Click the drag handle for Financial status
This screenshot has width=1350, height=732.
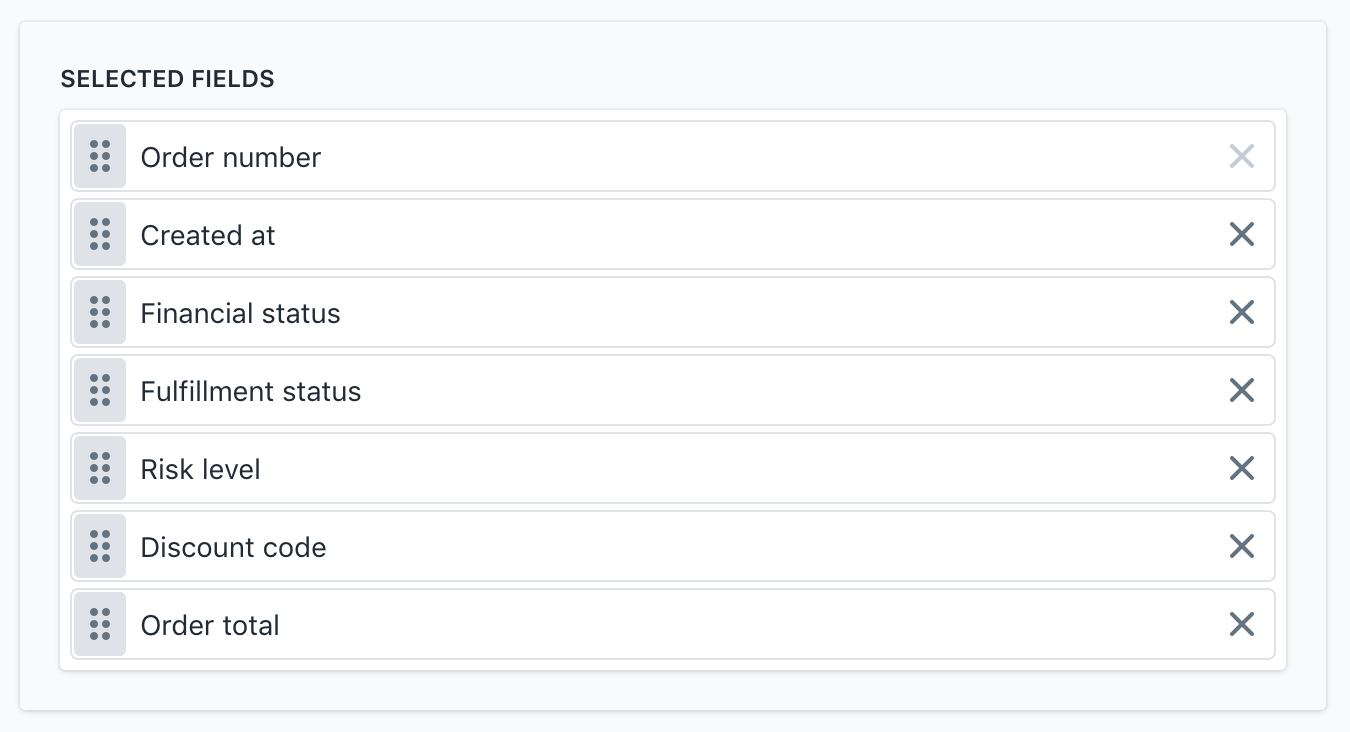(x=100, y=312)
